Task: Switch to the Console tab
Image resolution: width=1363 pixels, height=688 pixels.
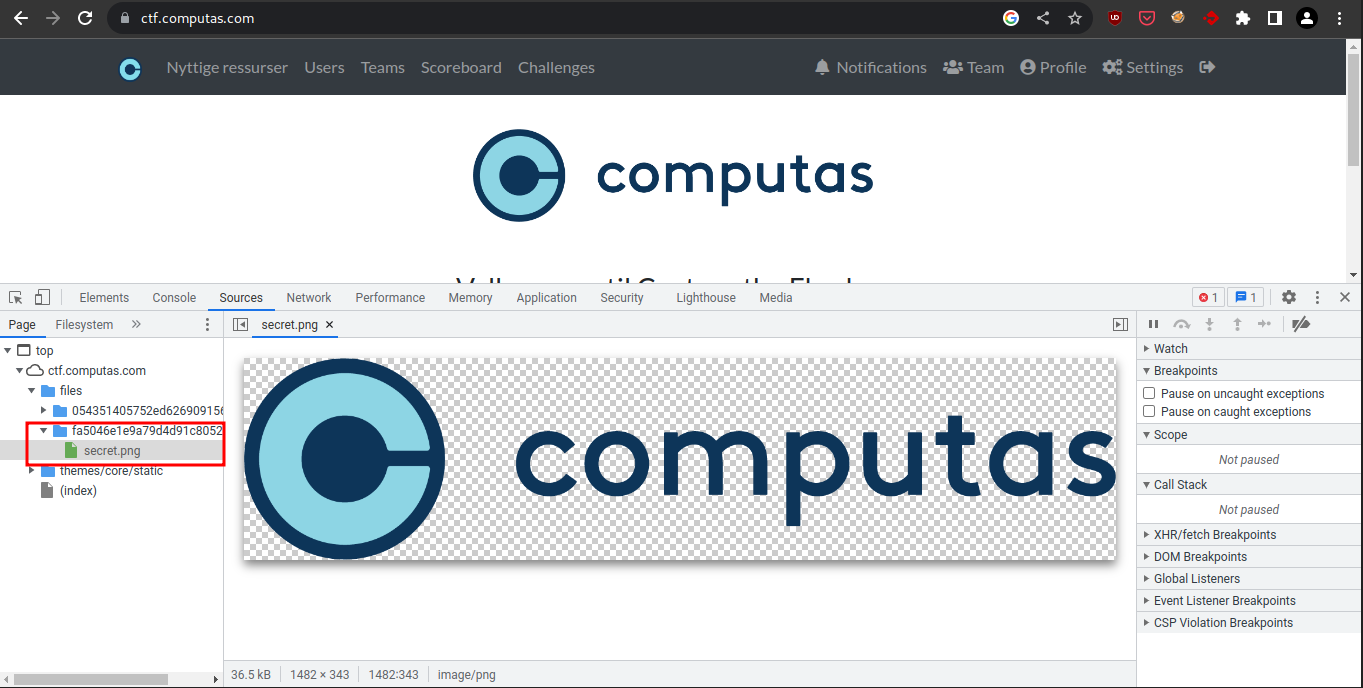Action: (x=174, y=298)
